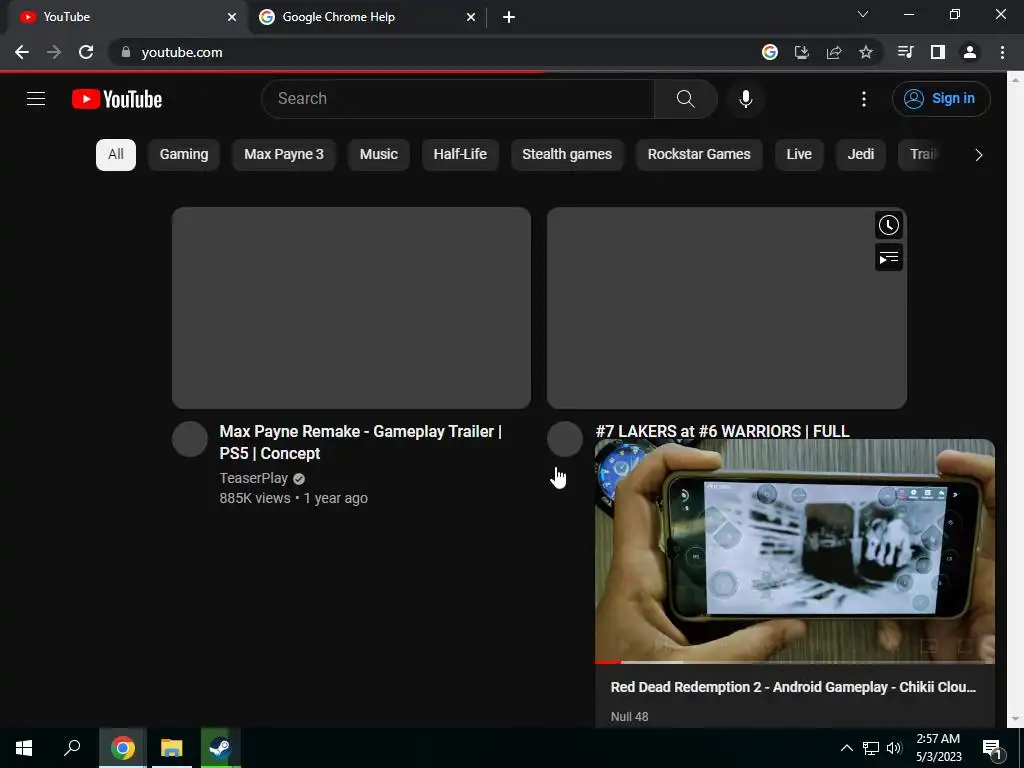The height and width of the screenshot is (768, 1024).
Task: Open Steam from the taskbar
Action: pos(220,748)
